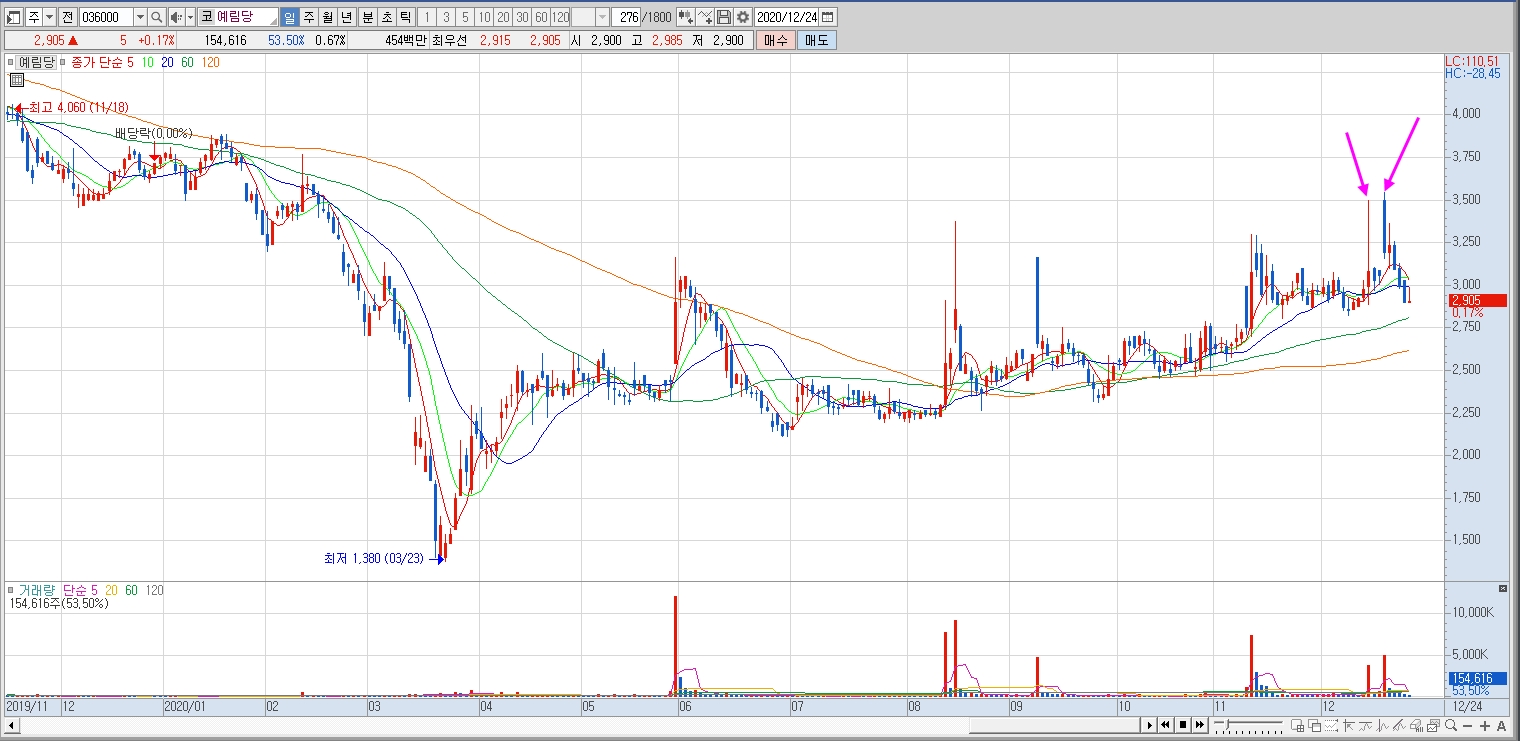The width and height of the screenshot is (1520, 741).
Task: Adjust the chart zoom slider handle
Action: 1227,725
